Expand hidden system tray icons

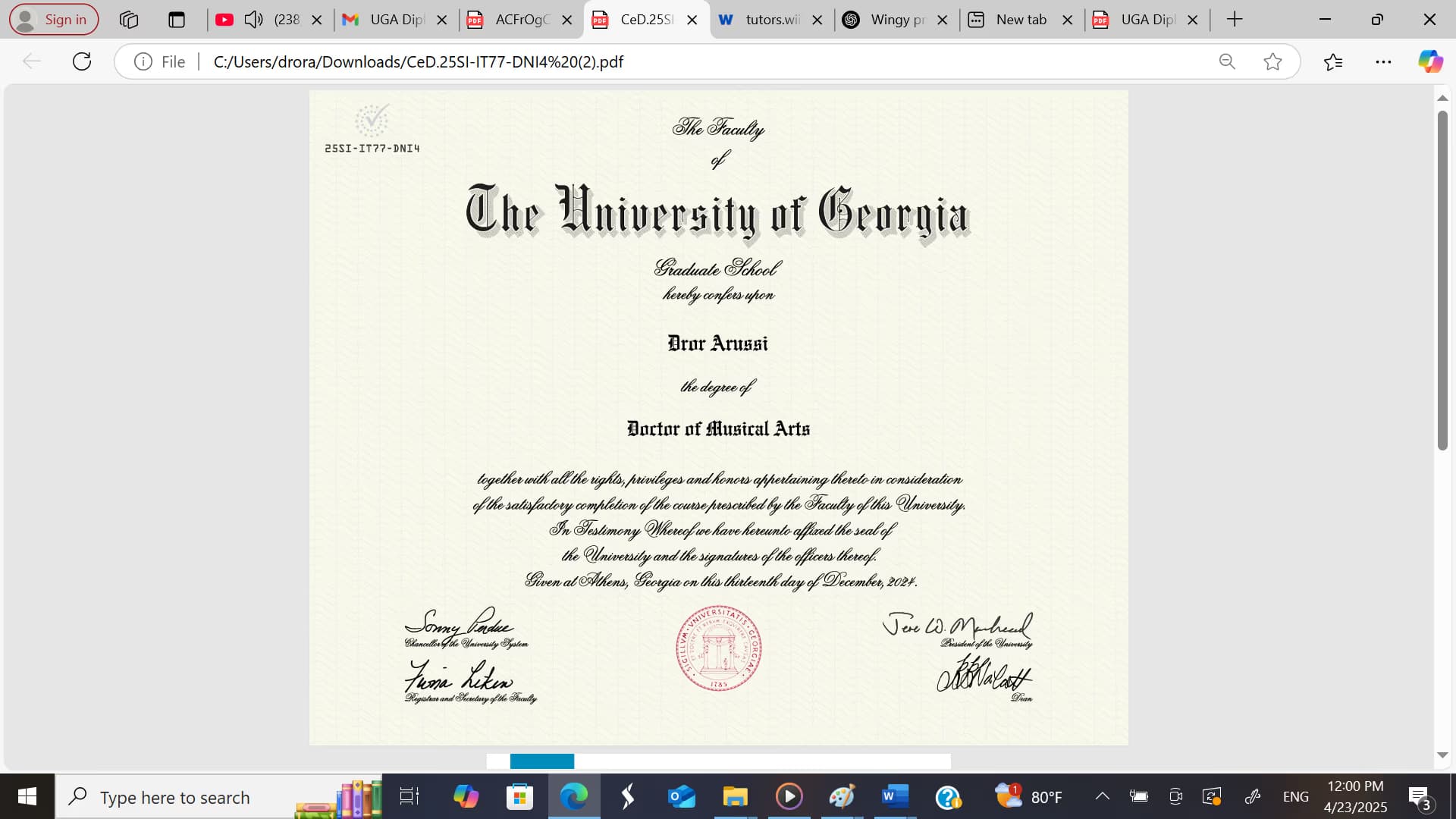(x=1102, y=796)
